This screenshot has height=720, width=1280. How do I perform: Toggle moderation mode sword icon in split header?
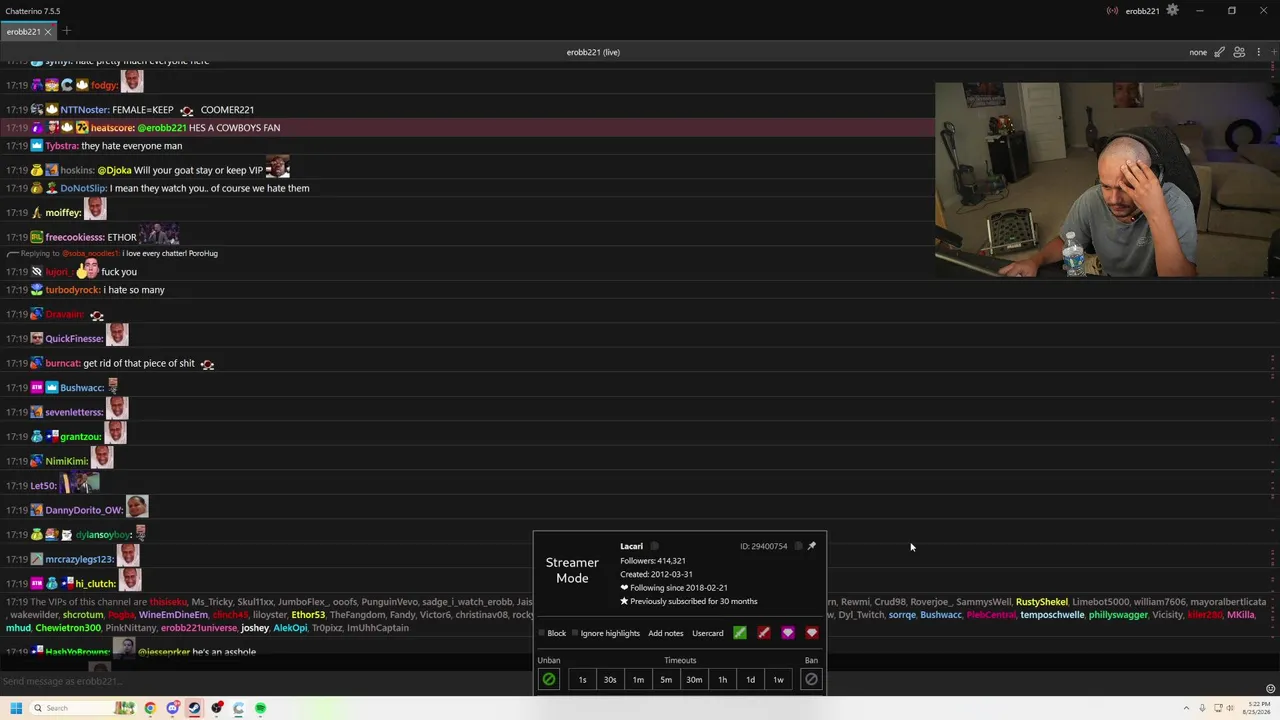point(1219,52)
